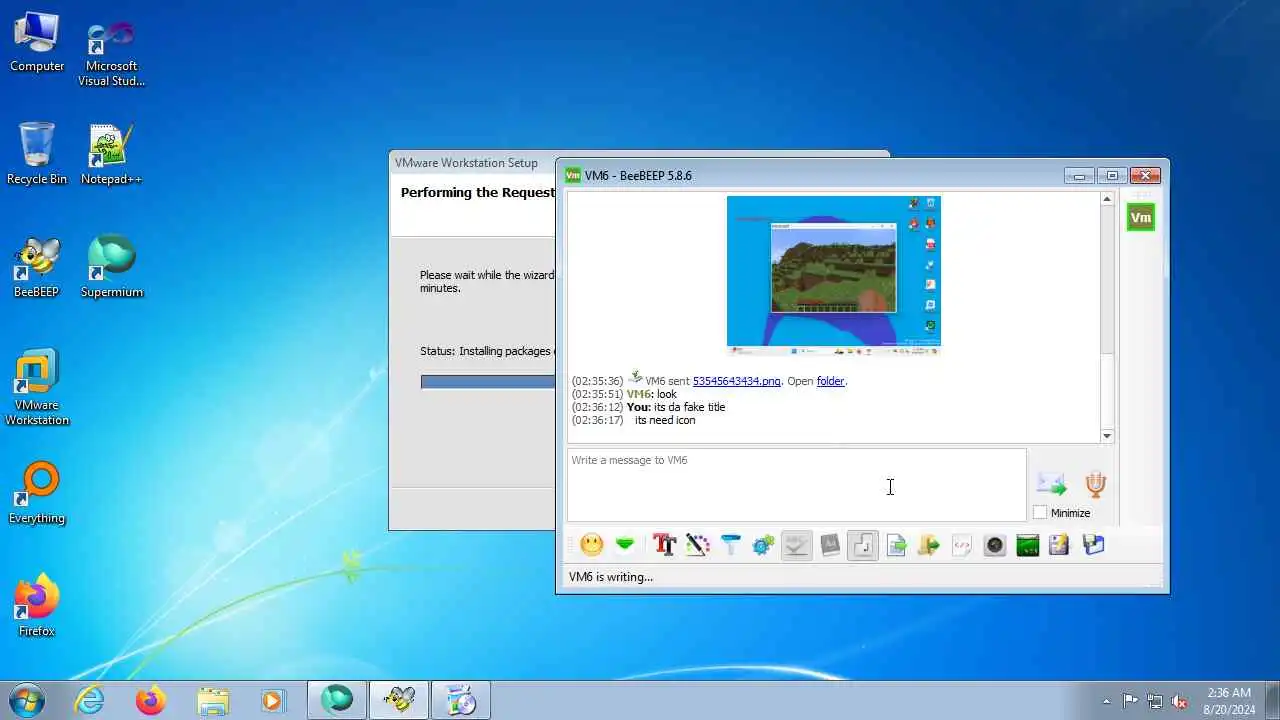The width and height of the screenshot is (1280, 720).
Task: Click the Show desktop strip on taskbar
Action: 1272,701
